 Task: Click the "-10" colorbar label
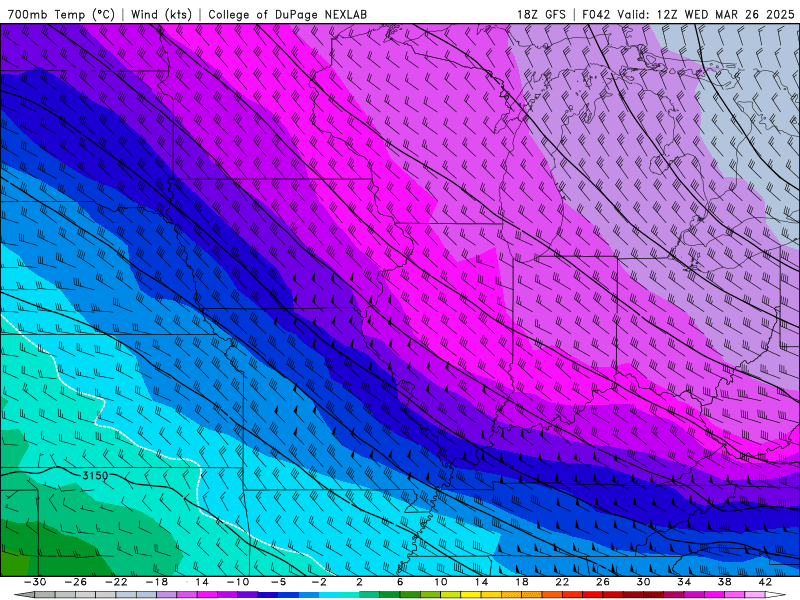pyautogui.click(x=238, y=582)
